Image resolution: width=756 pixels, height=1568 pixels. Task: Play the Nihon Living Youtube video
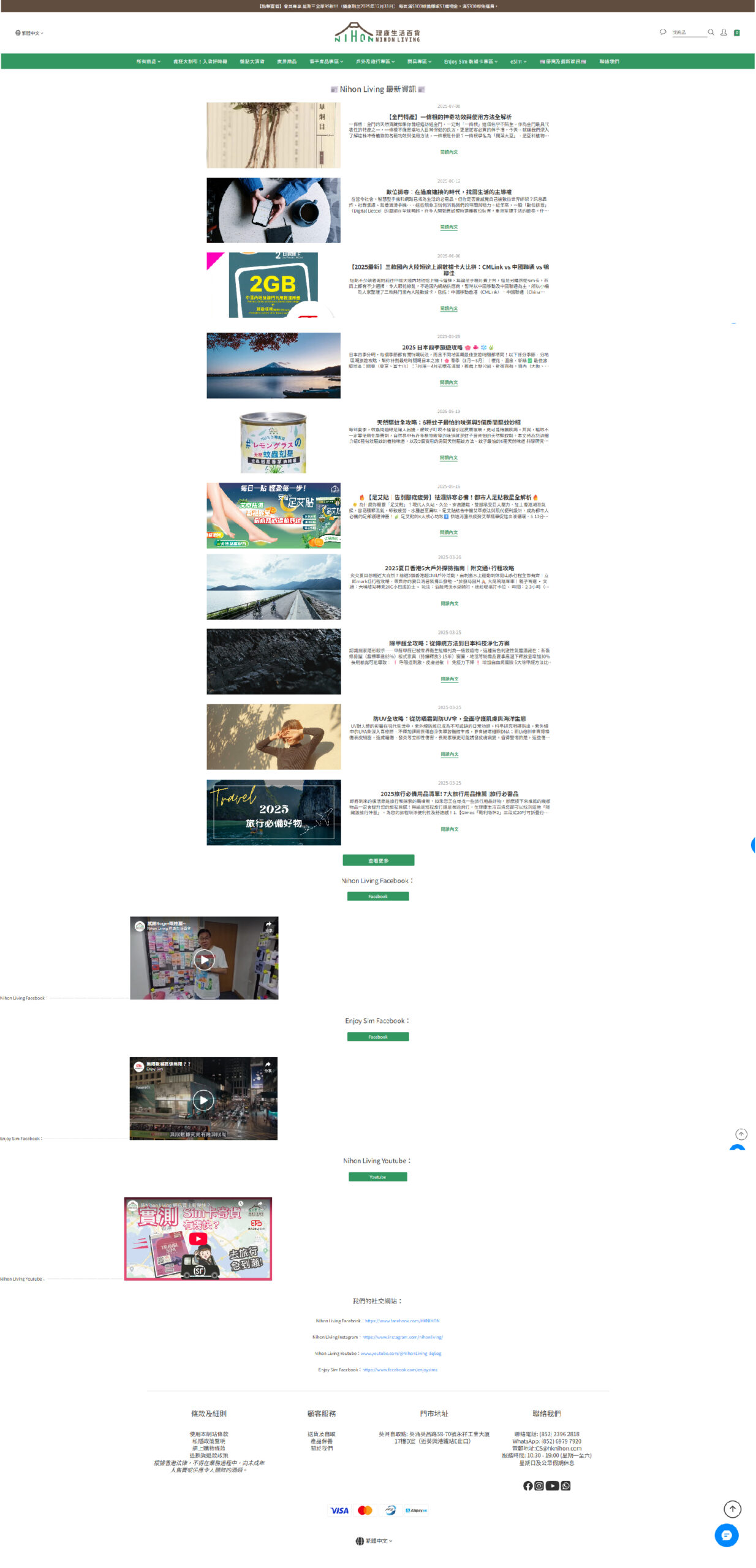tap(198, 1238)
